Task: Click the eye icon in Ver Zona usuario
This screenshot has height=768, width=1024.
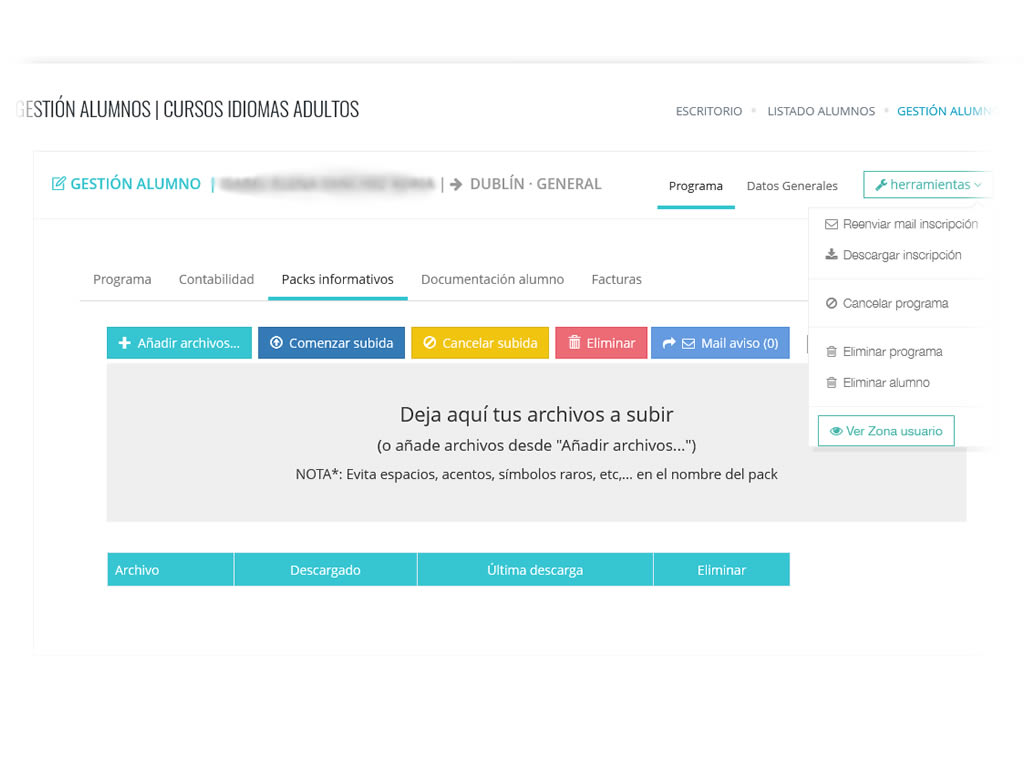Action: pyautogui.click(x=836, y=432)
